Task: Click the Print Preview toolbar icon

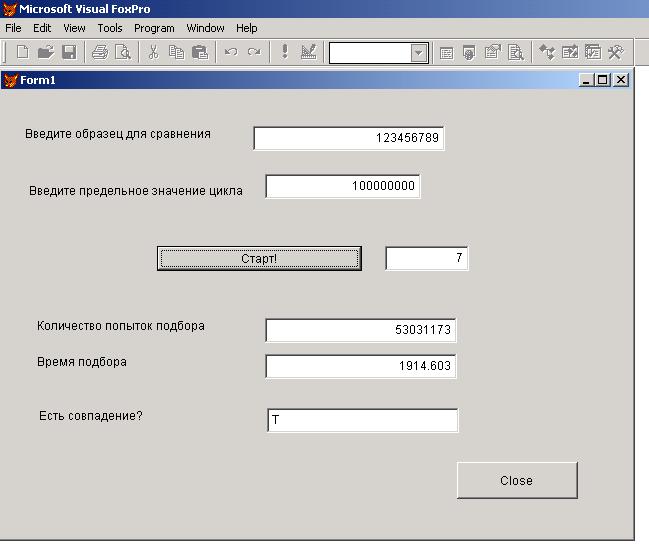Action: click(x=122, y=52)
